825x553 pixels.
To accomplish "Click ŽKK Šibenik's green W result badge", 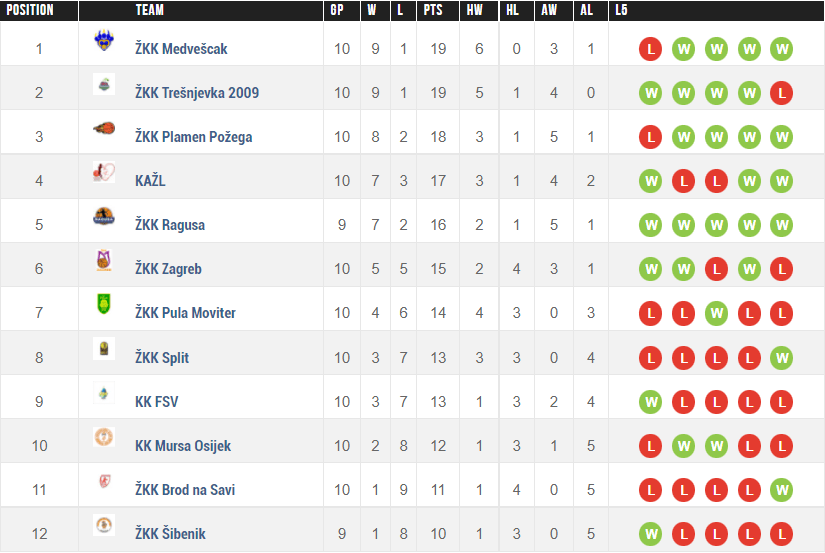I will [651, 534].
